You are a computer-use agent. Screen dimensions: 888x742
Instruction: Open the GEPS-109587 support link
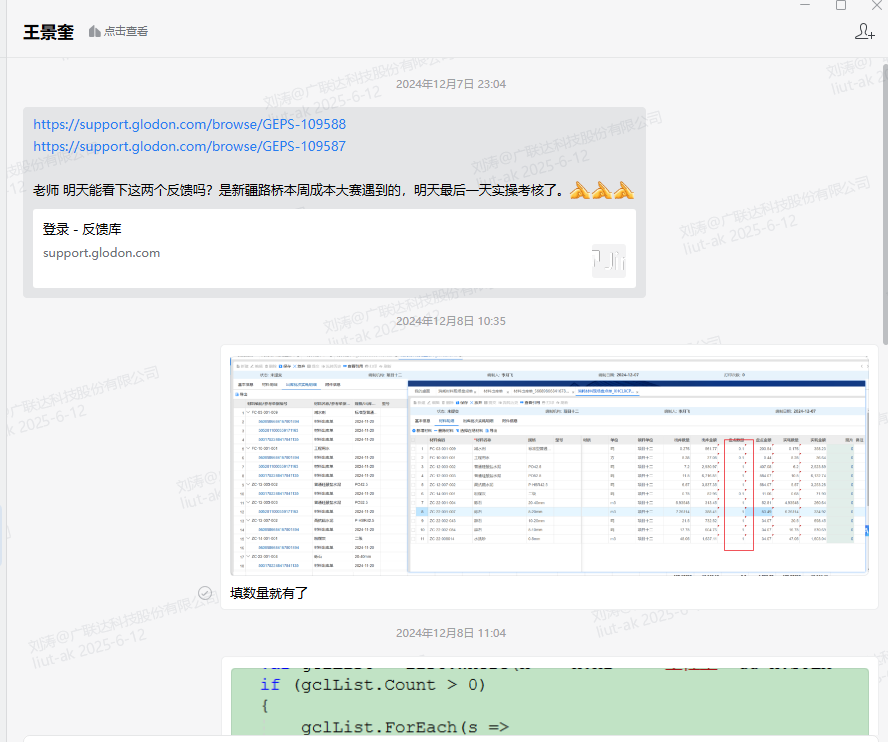(x=189, y=146)
